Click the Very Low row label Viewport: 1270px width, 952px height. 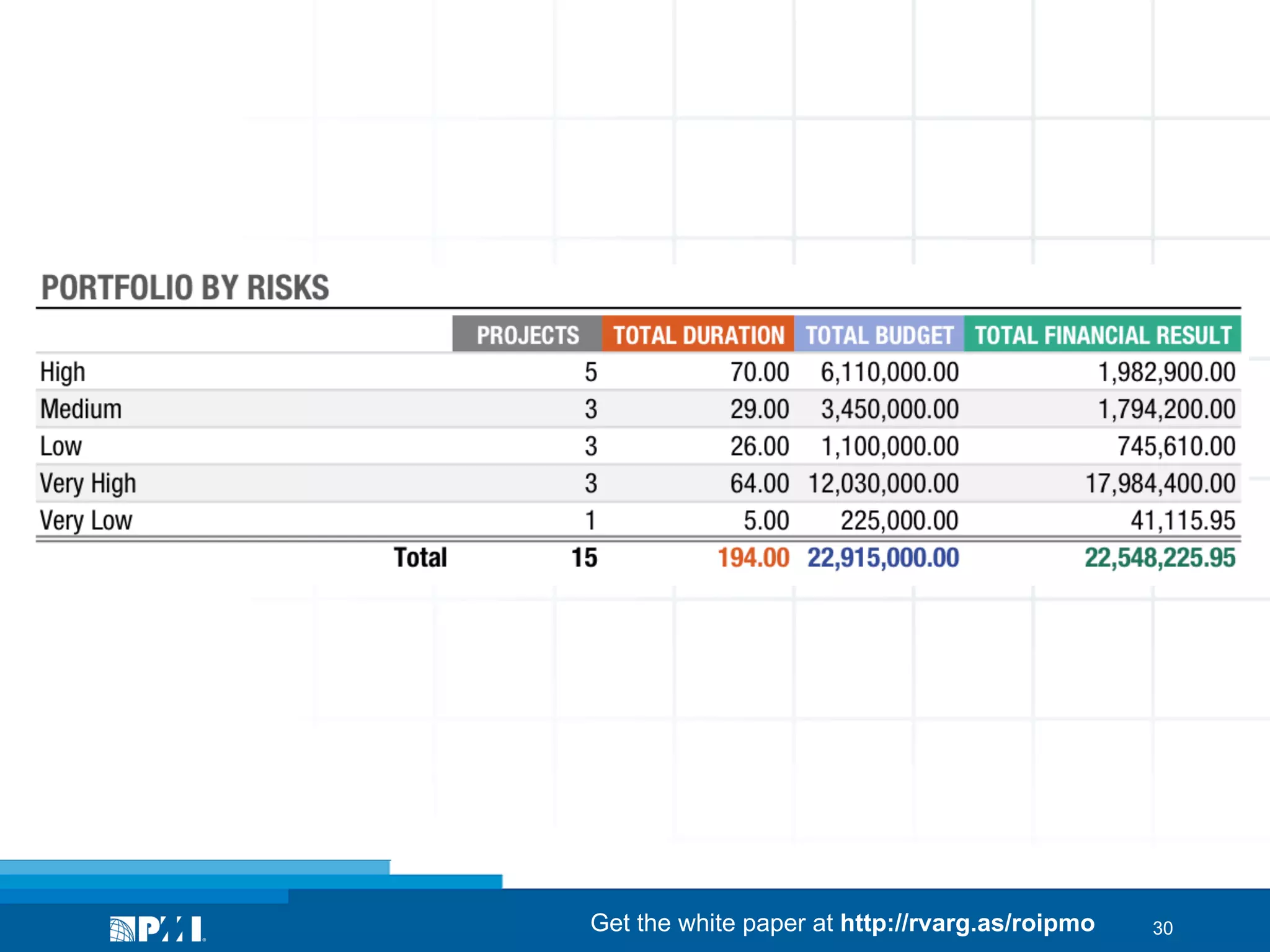click(86, 521)
